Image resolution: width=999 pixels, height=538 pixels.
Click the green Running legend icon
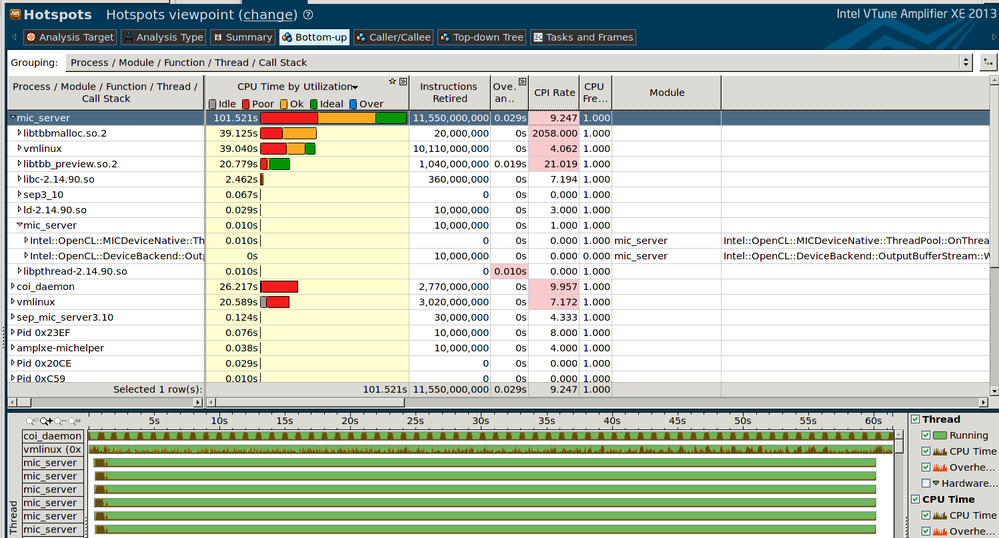(x=940, y=435)
